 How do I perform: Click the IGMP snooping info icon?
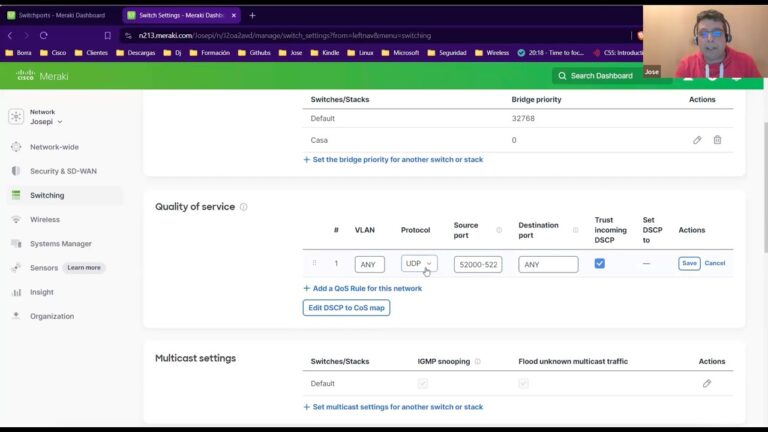[x=478, y=361]
